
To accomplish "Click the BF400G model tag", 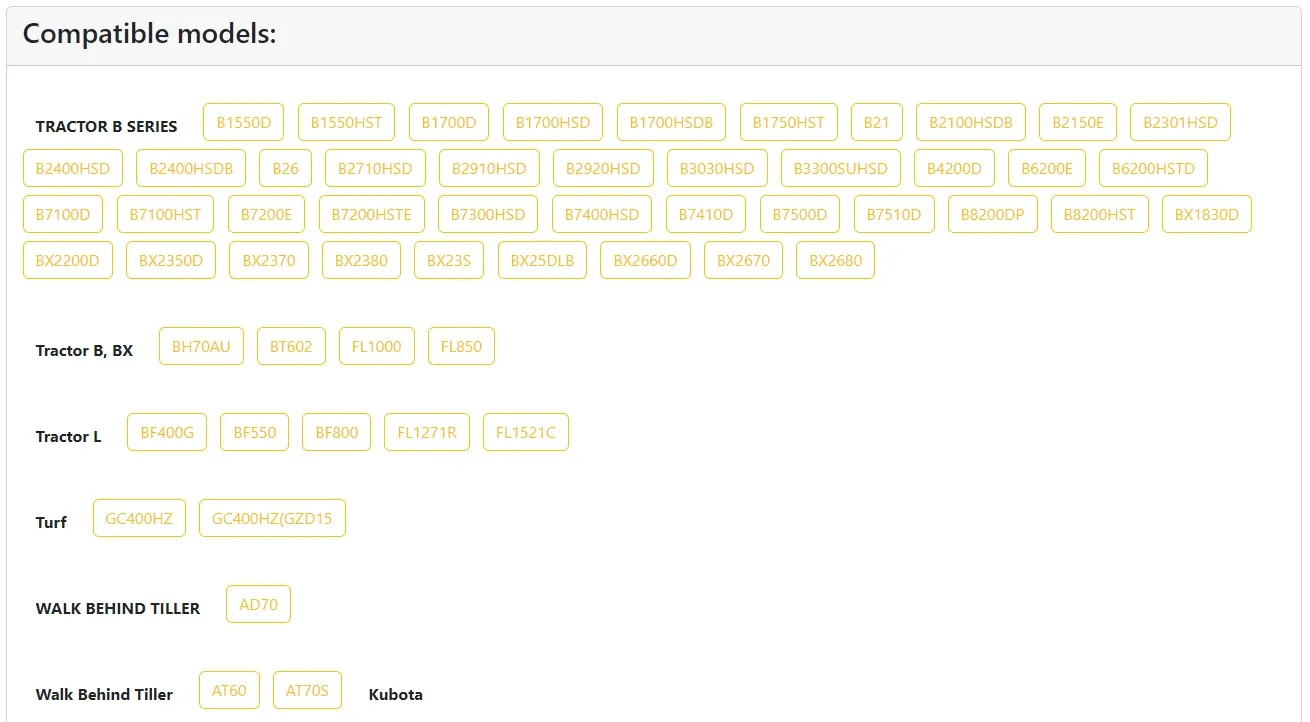I will (x=167, y=432).
